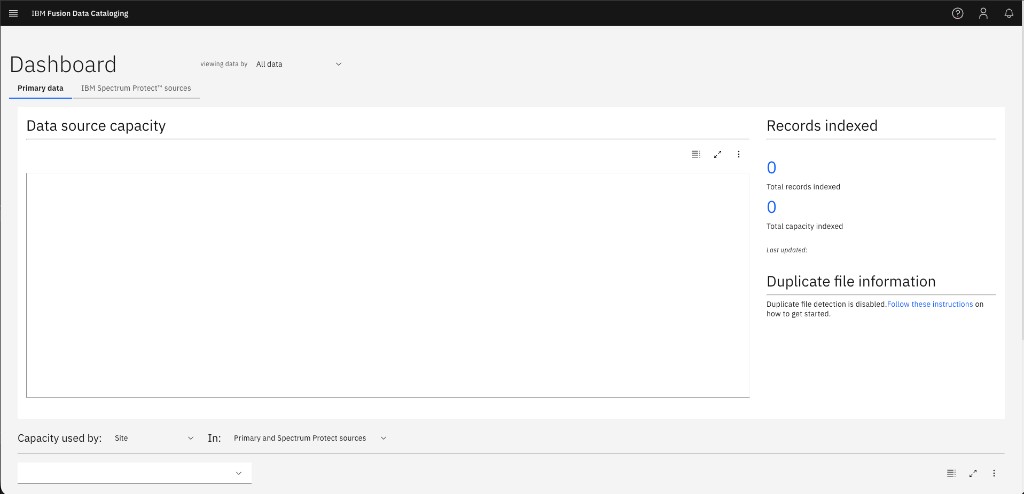The height and width of the screenshot is (494, 1024).
Task: Open Primary and Spectrum Protect sources dropdown
Action: [x=310, y=438]
